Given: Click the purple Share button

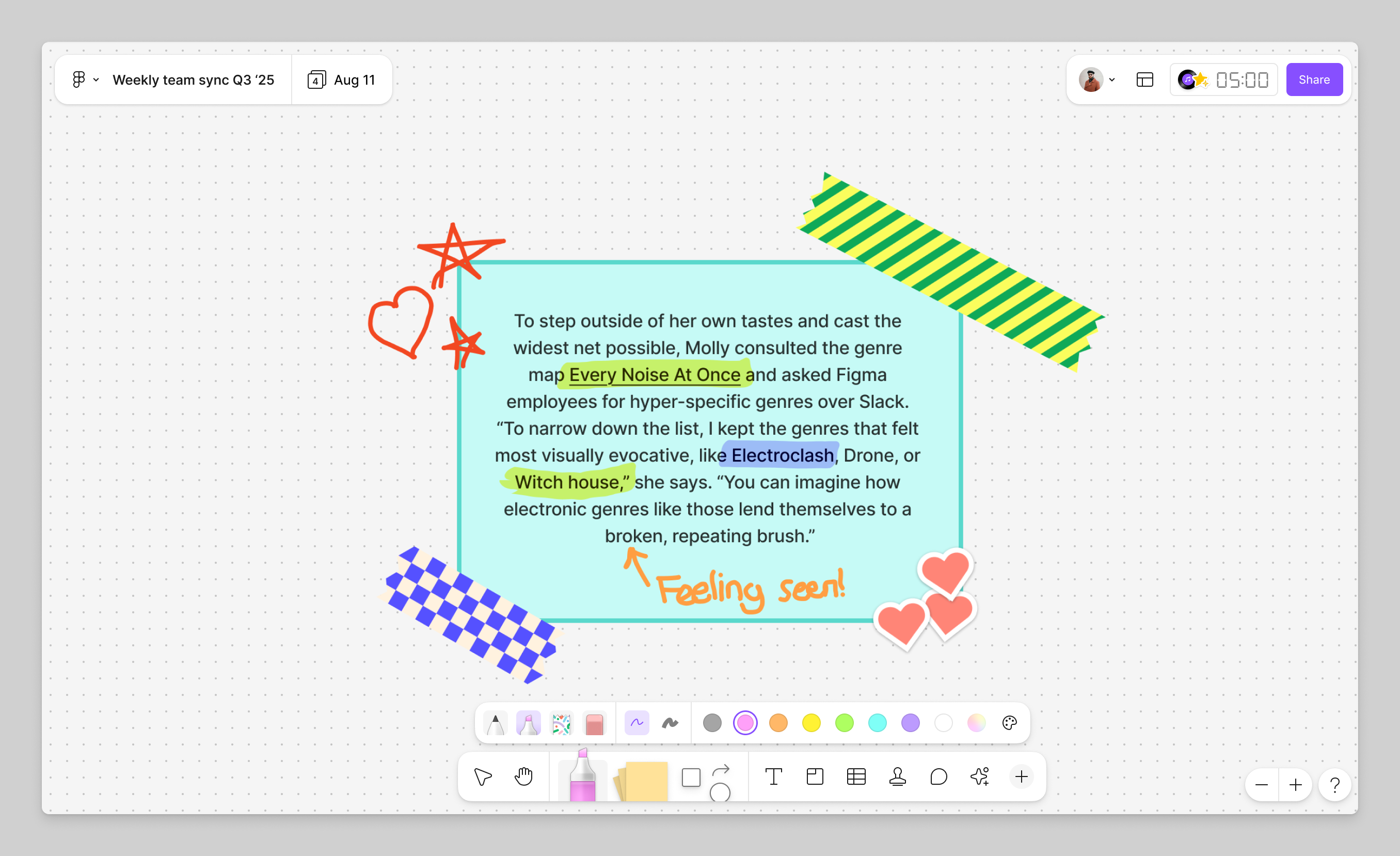Looking at the screenshot, I should coord(1314,80).
